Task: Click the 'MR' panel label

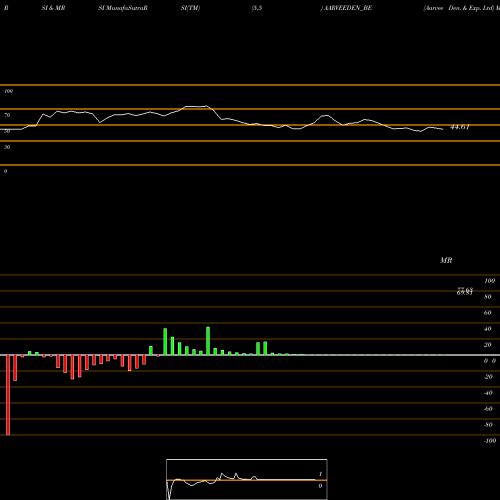Action: click(x=446, y=260)
